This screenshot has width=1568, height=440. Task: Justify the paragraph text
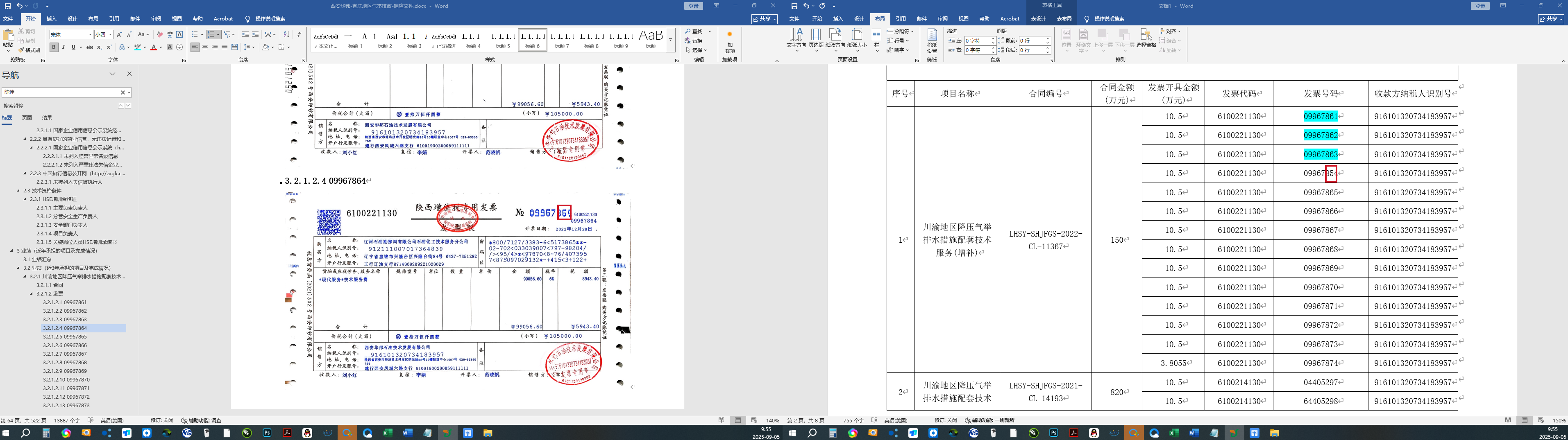coord(225,47)
